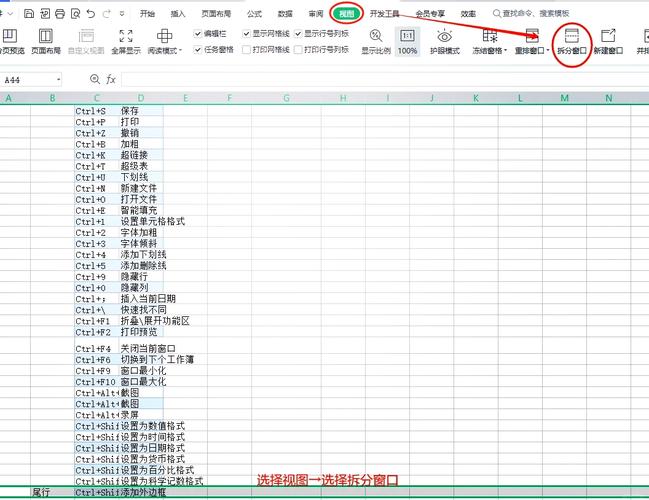The width and height of the screenshot is (649, 500).
Task: Open the 插入 ribbon tab
Action: pyautogui.click(x=178, y=14)
